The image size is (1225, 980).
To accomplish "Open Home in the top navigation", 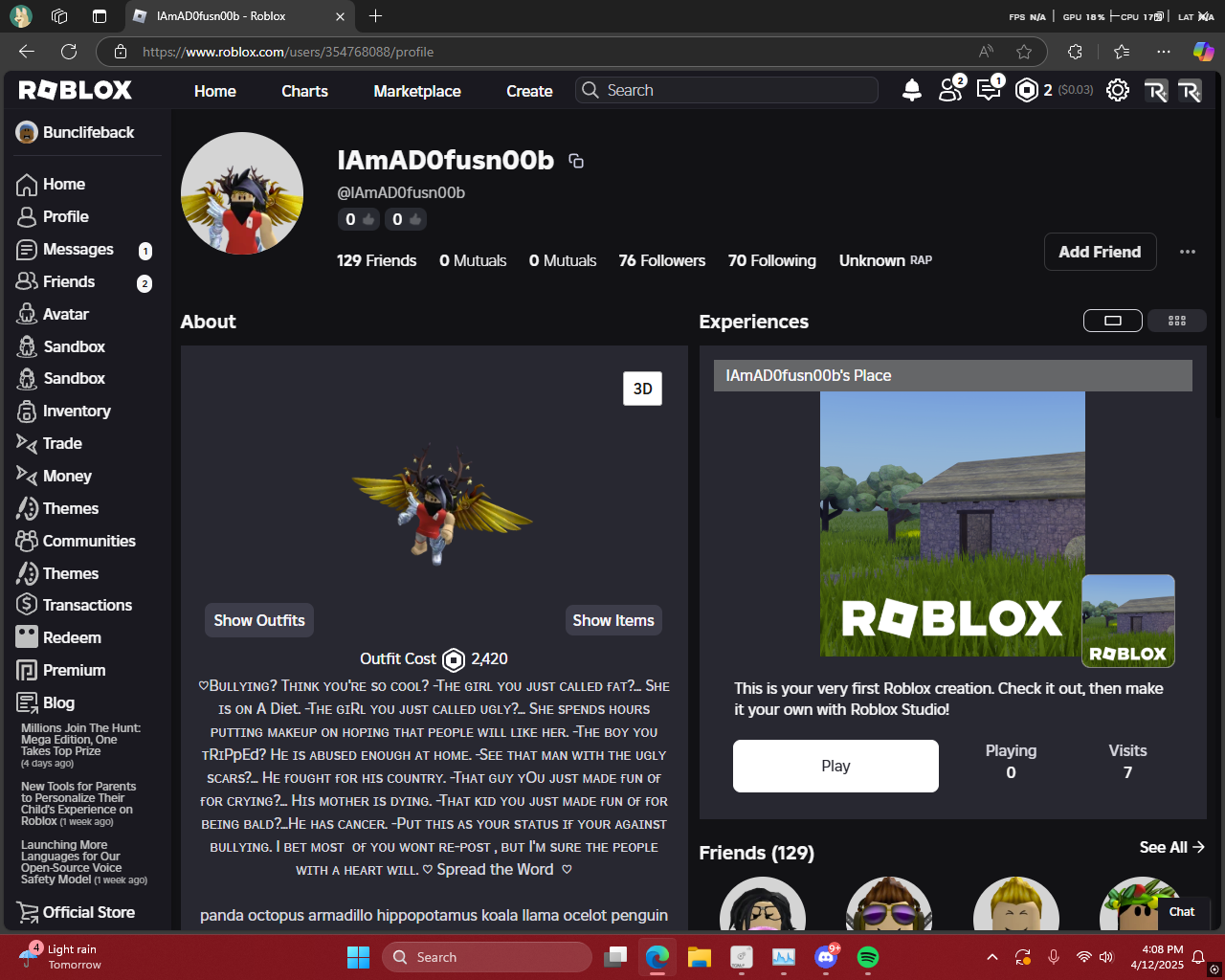I will click(215, 91).
